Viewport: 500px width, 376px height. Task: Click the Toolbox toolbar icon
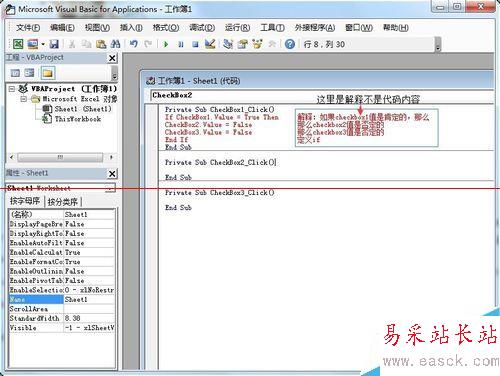pos(272,44)
